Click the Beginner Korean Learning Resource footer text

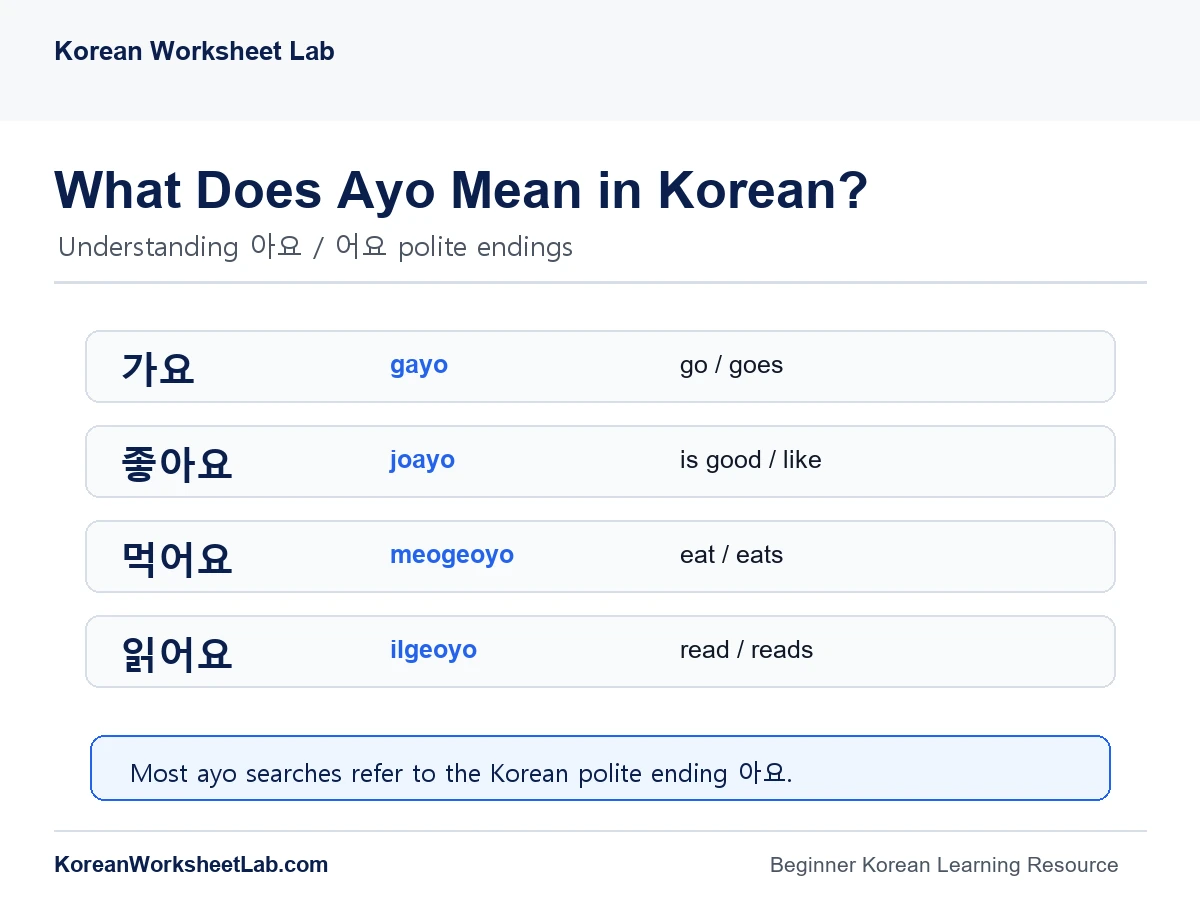(x=944, y=865)
